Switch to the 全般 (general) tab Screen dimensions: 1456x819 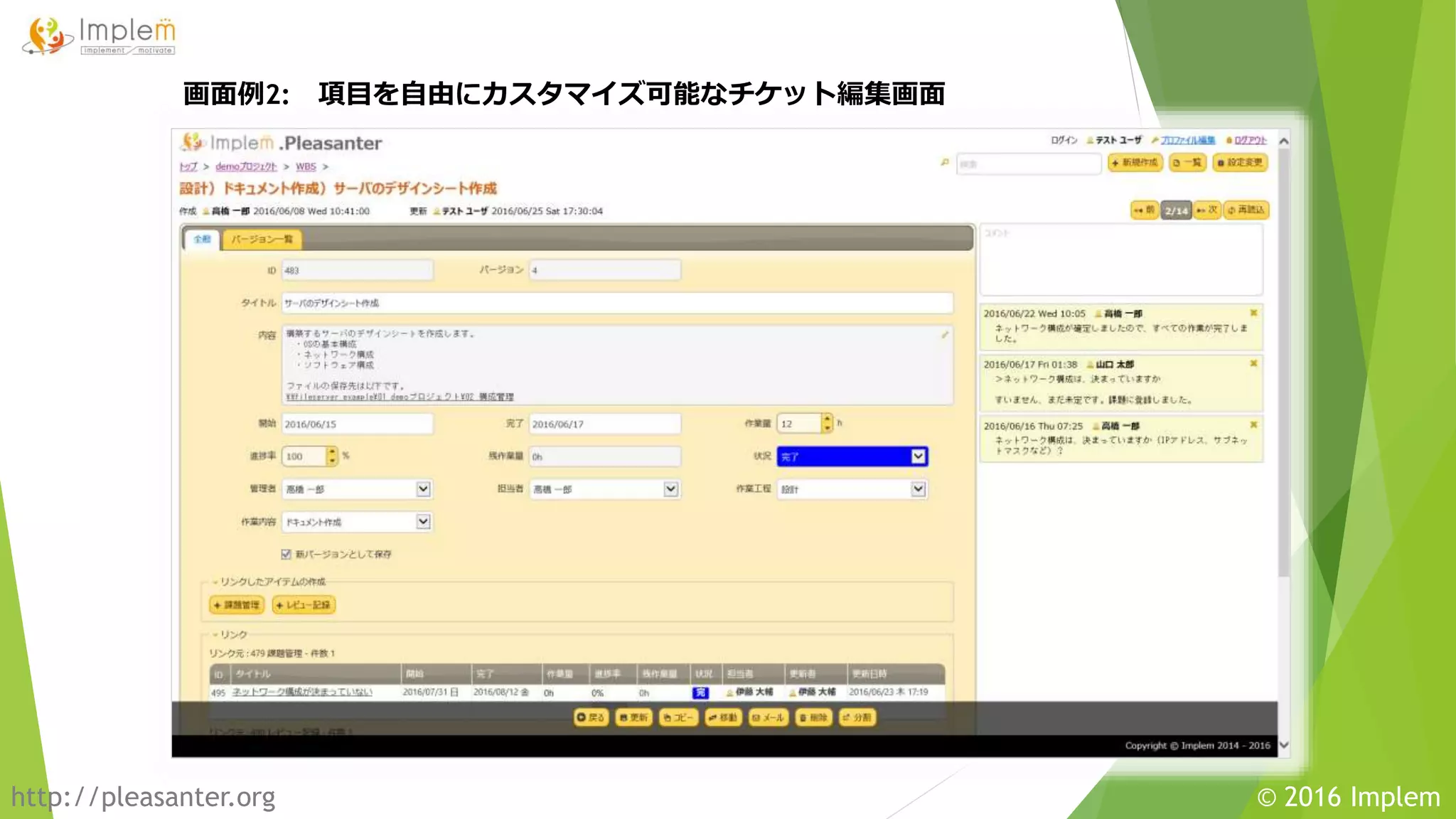pos(202,240)
